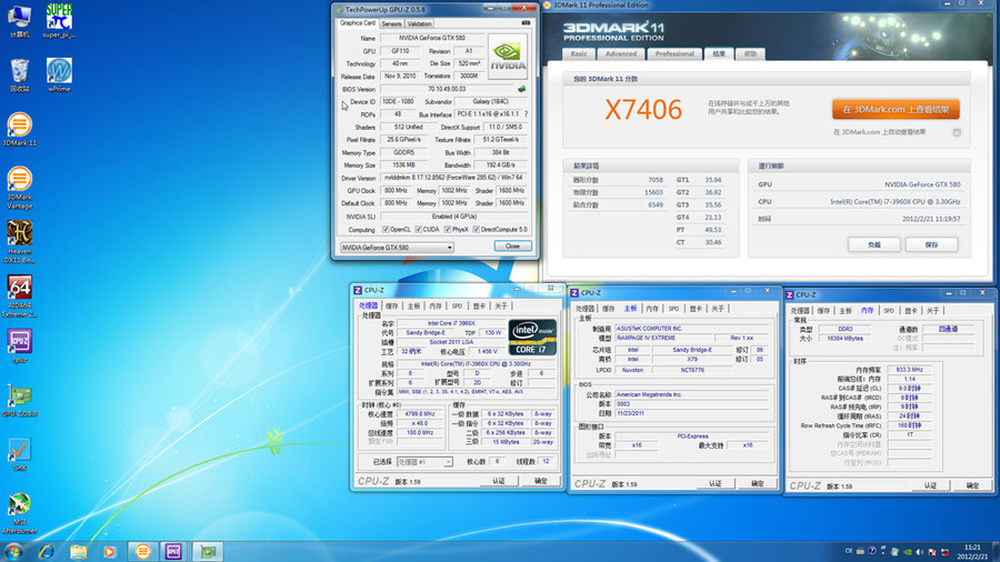1000x562 pixels.
Task: Open the Windows Start menu orb
Action: [13, 551]
